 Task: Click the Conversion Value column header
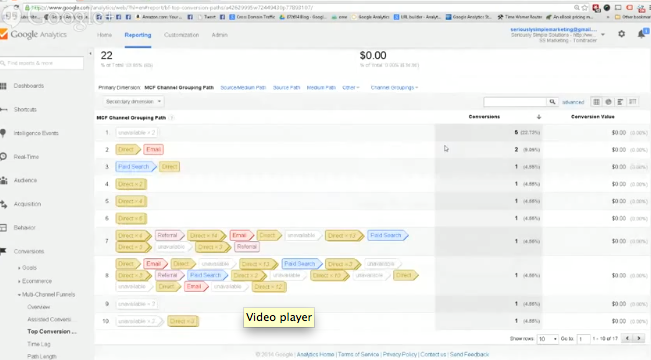592,117
